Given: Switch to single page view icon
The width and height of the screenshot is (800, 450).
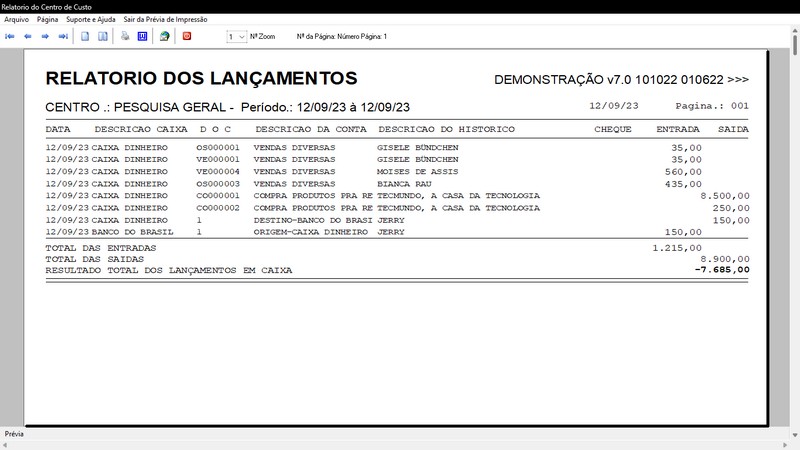Looking at the screenshot, I should pyautogui.click(x=85, y=36).
